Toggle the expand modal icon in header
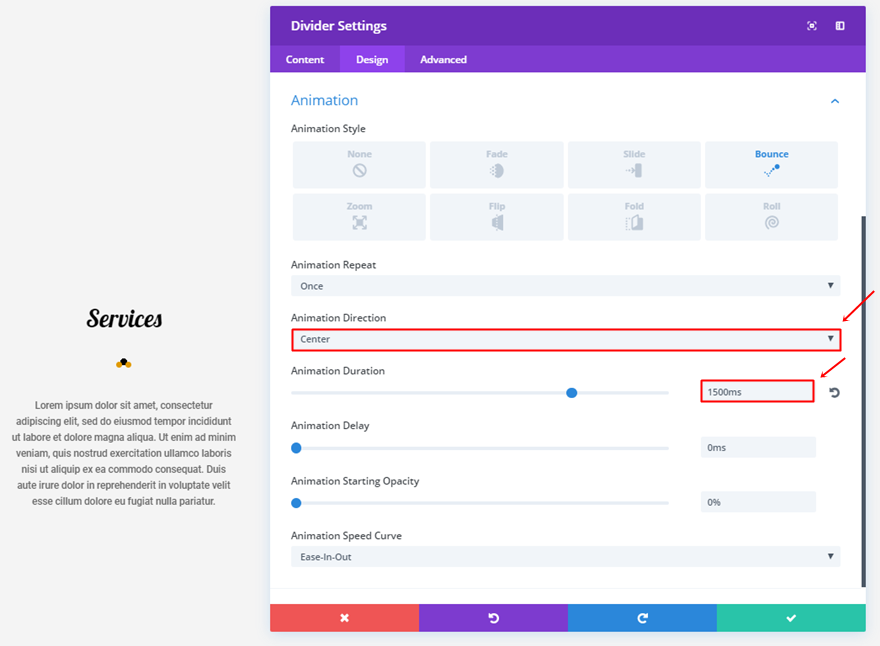The width and height of the screenshot is (880, 646). [812, 26]
